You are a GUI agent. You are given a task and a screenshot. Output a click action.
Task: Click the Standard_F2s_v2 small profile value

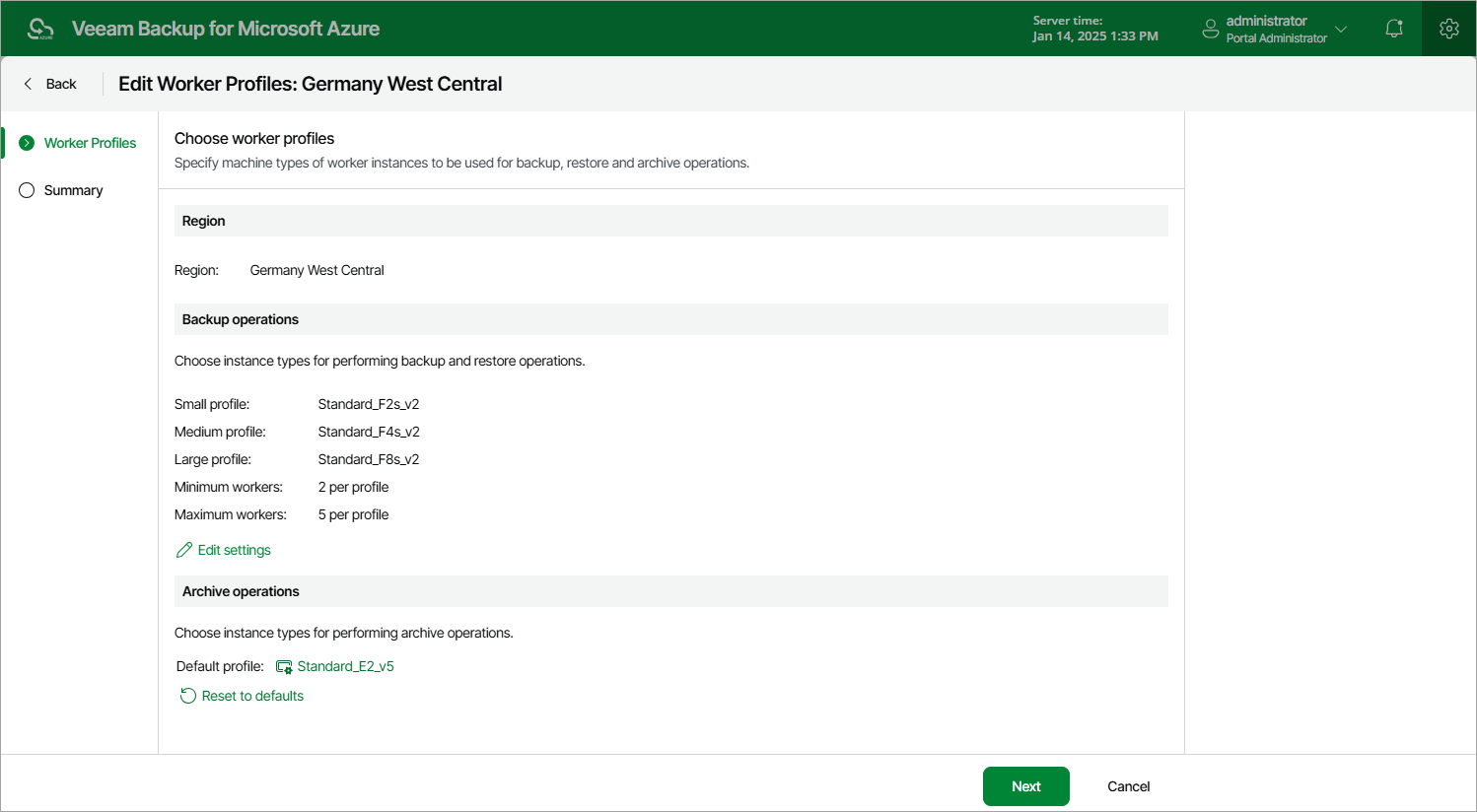coord(369,404)
